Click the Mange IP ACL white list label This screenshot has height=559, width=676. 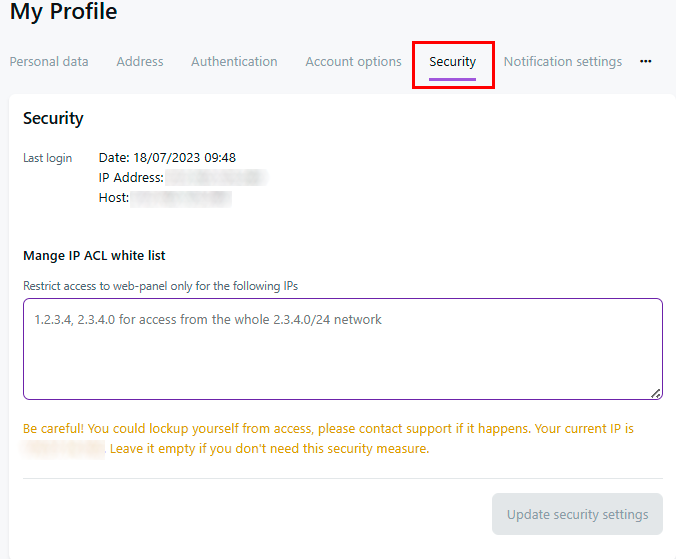click(x=94, y=256)
